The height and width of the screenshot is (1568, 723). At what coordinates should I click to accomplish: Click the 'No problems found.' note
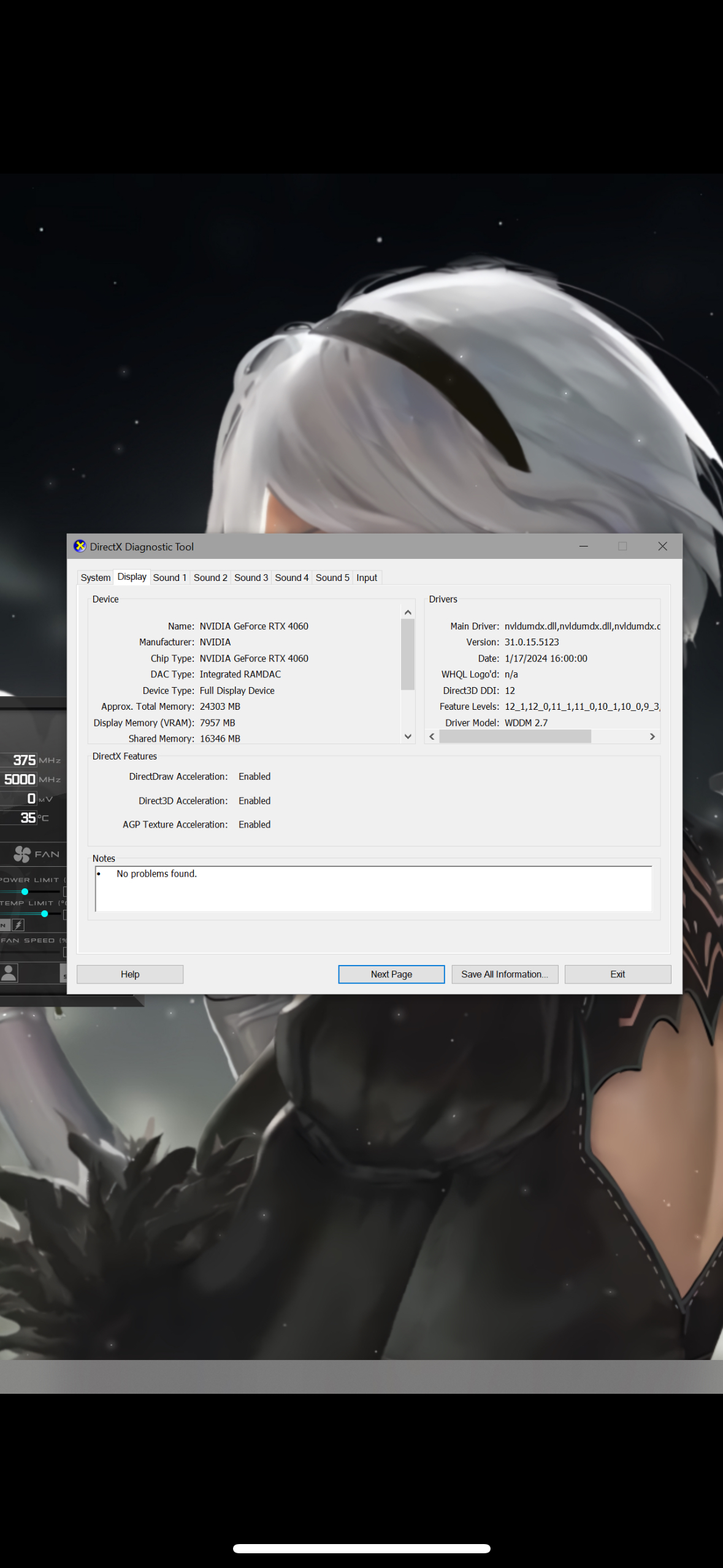[x=156, y=874]
